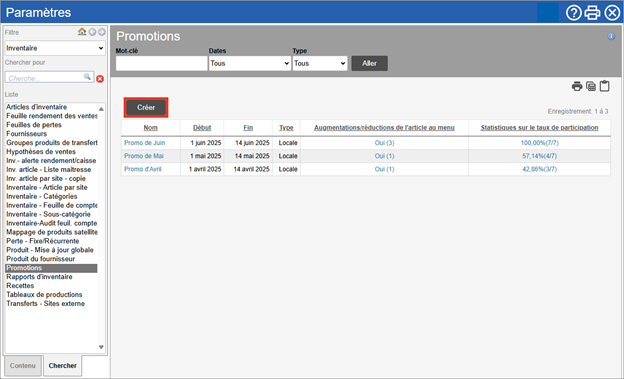Click the copy icon above the table
Screen dimensions: 624x379
[x=591, y=86]
